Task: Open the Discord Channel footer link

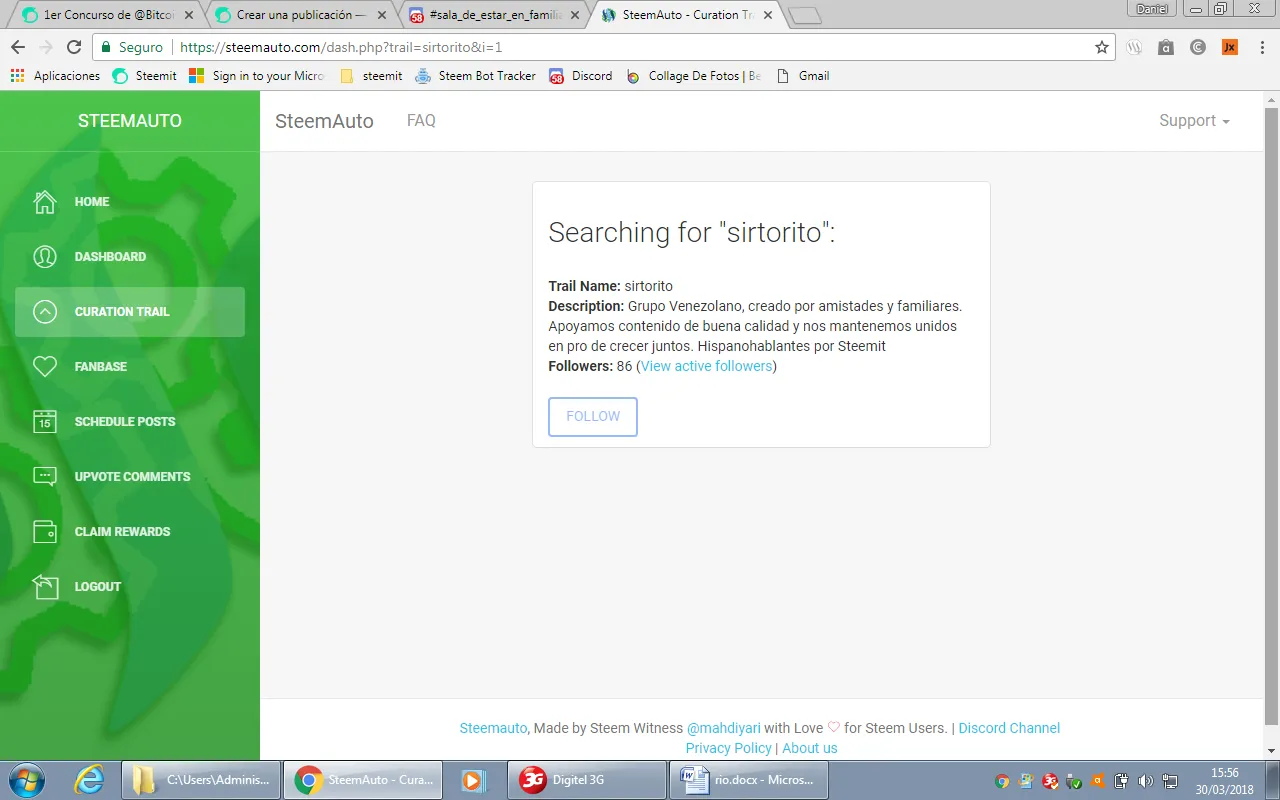Action: [1009, 728]
